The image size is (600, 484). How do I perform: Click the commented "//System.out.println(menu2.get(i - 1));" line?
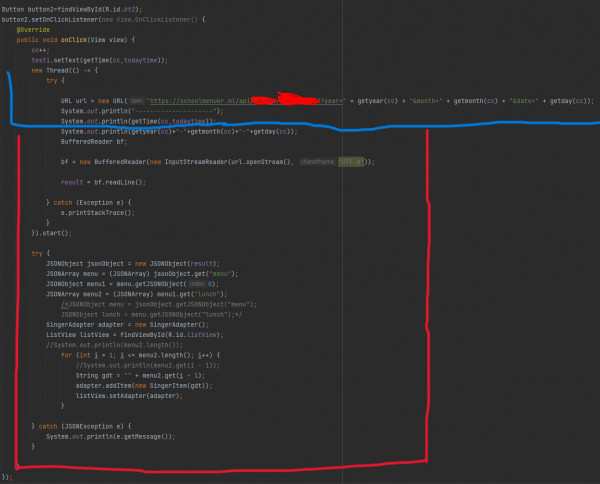148,365
